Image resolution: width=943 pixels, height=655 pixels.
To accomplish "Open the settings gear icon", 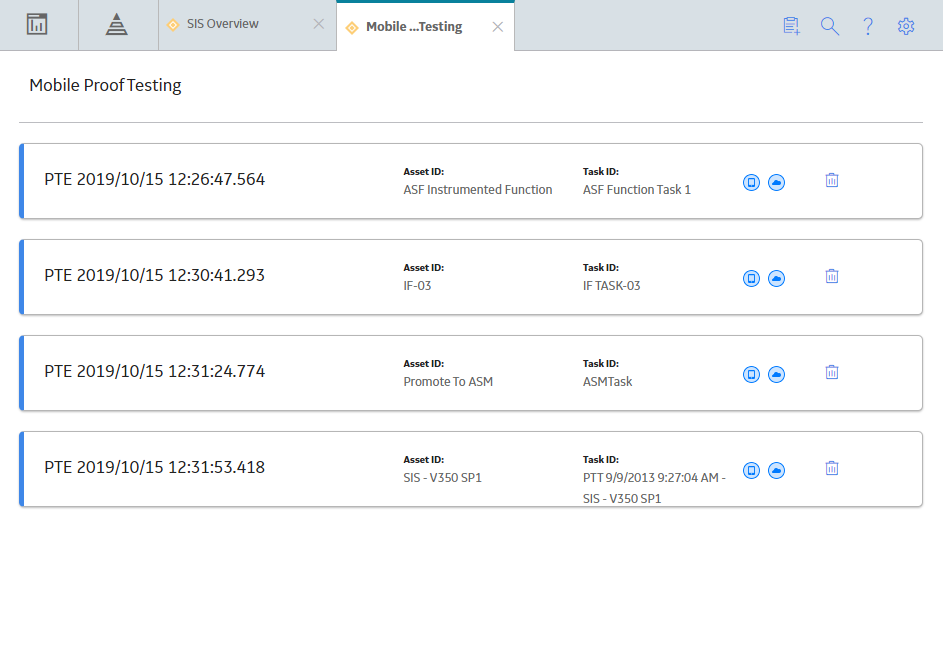I will coord(906,26).
